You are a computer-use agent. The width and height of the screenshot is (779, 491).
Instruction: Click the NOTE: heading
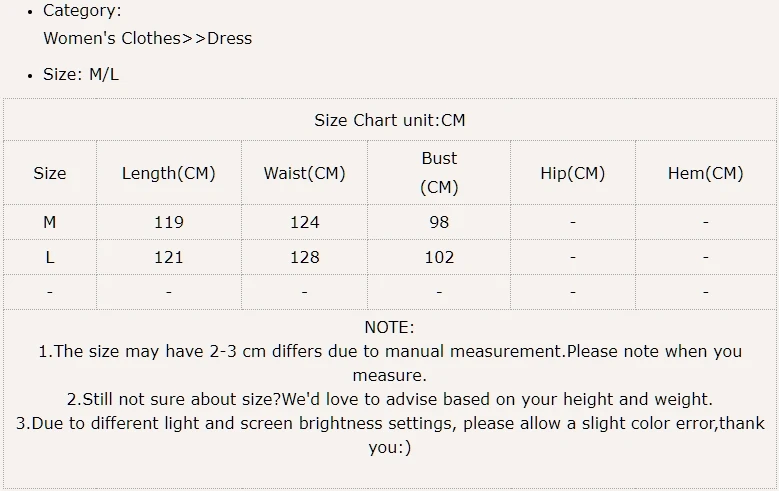click(x=390, y=327)
